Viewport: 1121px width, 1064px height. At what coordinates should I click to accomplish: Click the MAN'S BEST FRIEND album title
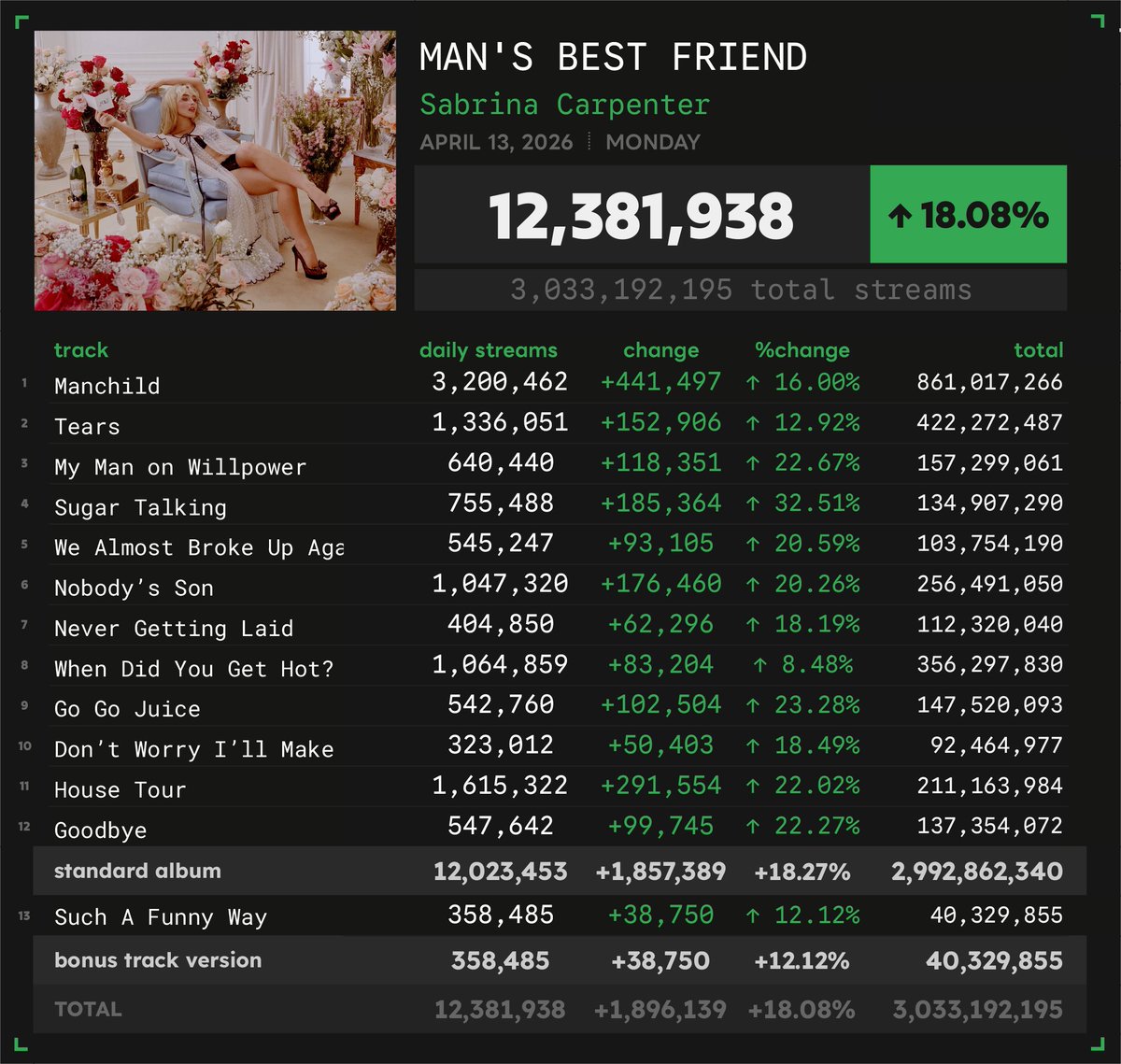[x=613, y=56]
